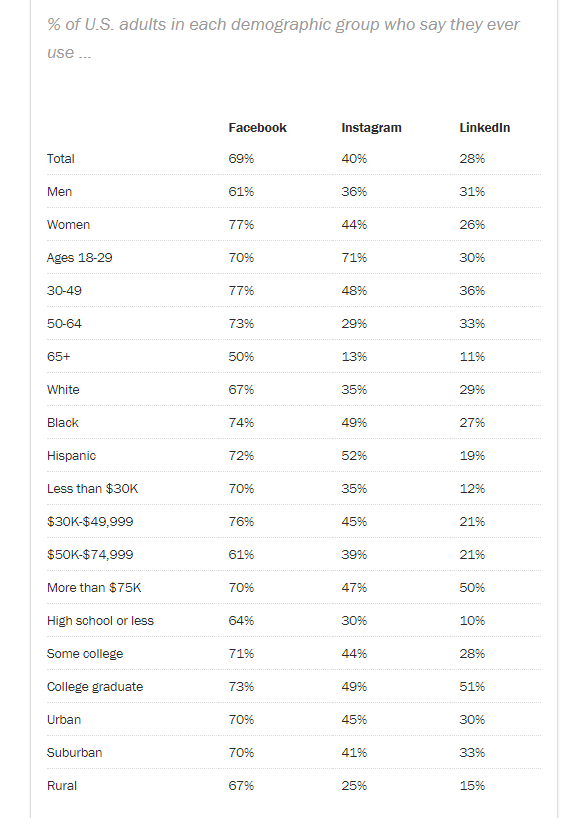The image size is (583, 818).
Task: Select the Total row label
Action: coord(60,159)
